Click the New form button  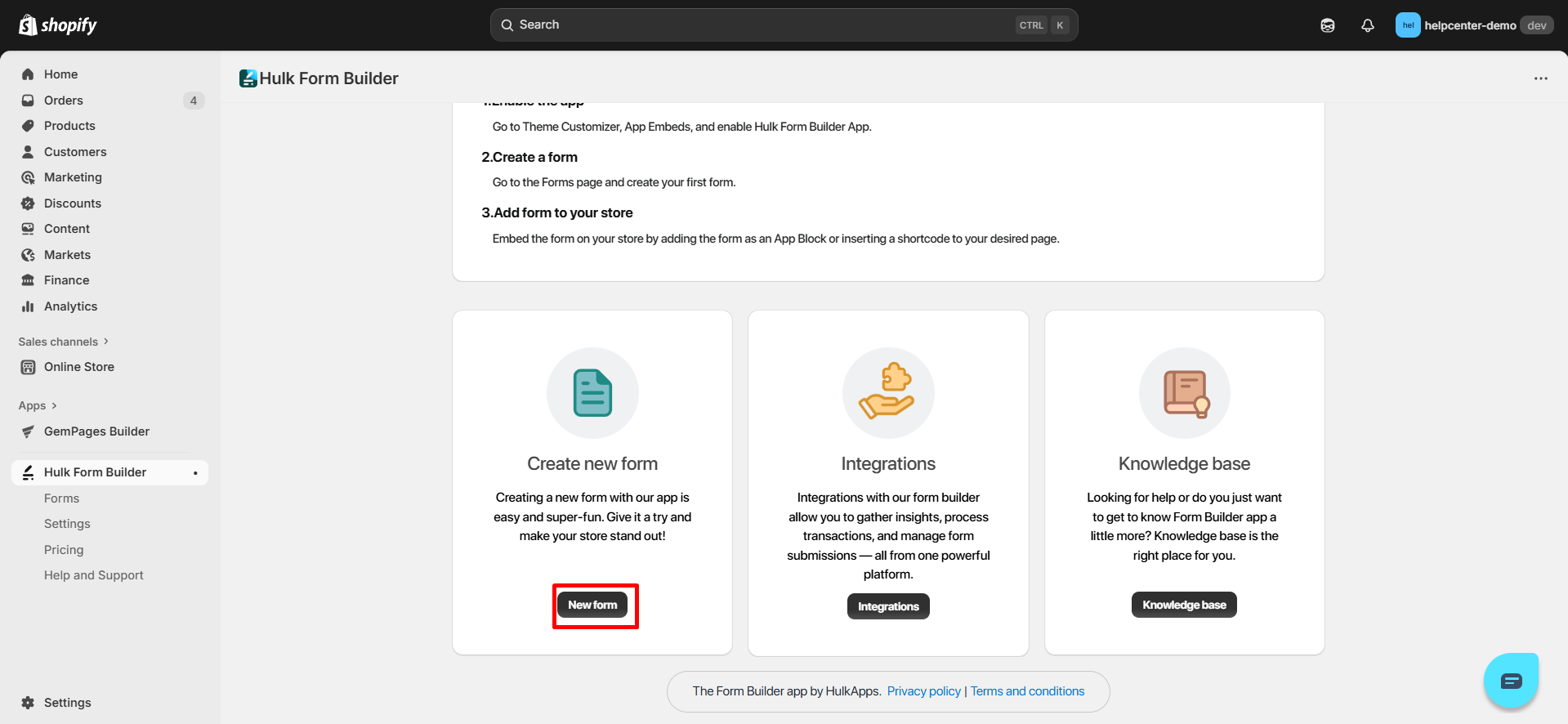[593, 605]
